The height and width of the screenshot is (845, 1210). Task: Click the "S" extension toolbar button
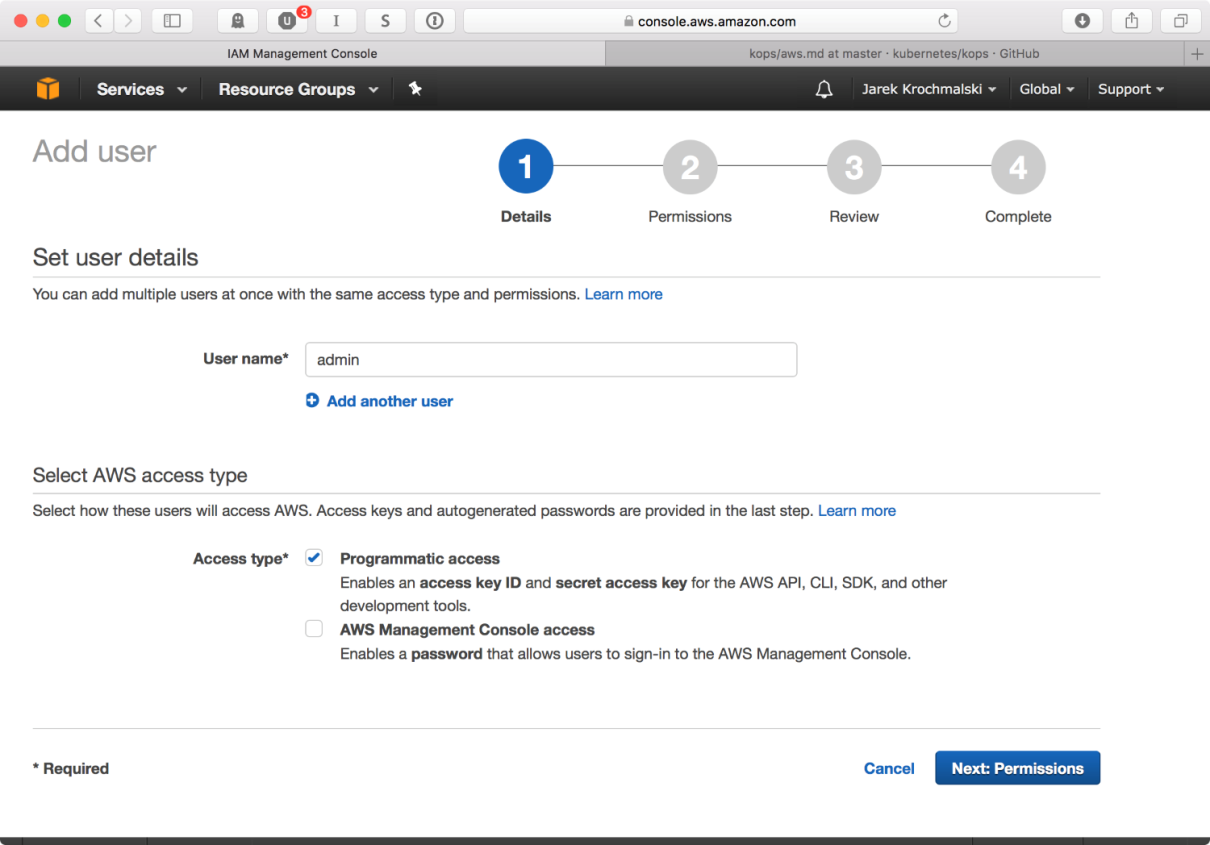coord(385,20)
